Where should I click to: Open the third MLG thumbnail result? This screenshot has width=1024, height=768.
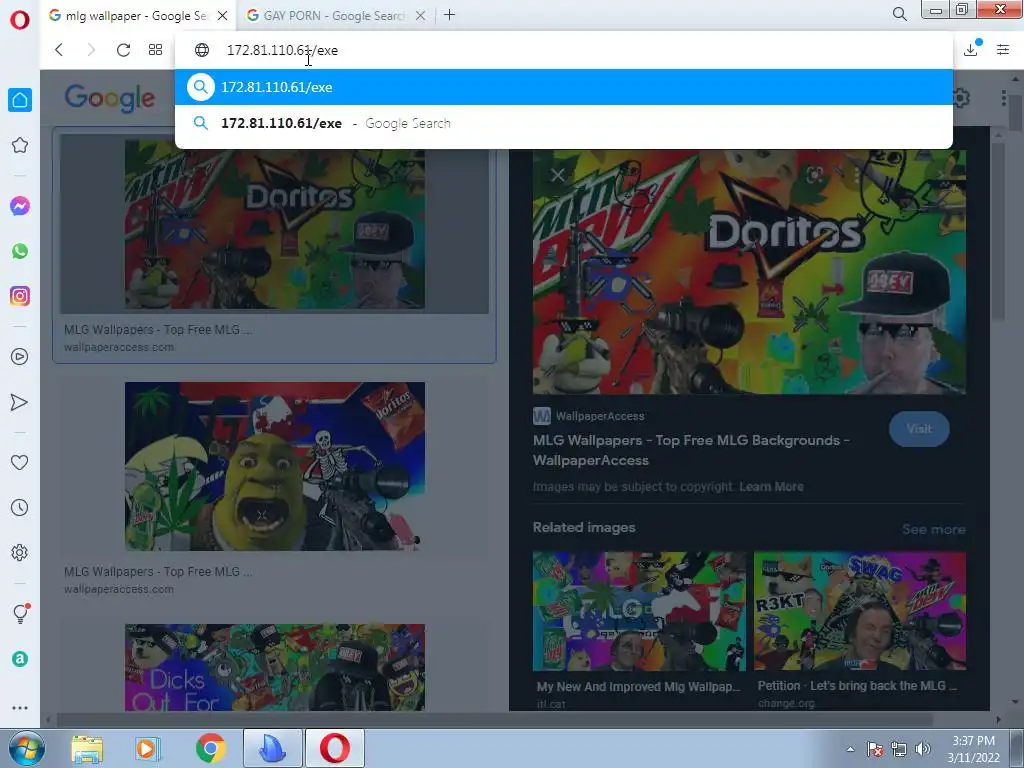pyautogui.click(x=275, y=667)
